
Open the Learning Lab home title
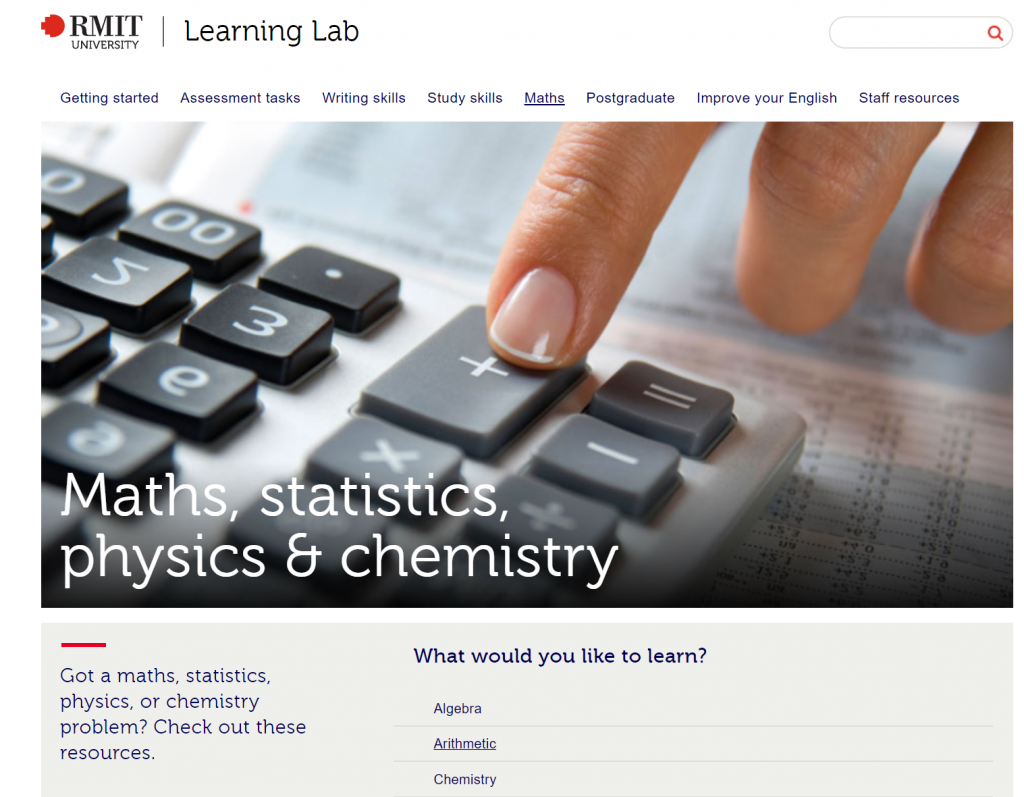tap(271, 32)
